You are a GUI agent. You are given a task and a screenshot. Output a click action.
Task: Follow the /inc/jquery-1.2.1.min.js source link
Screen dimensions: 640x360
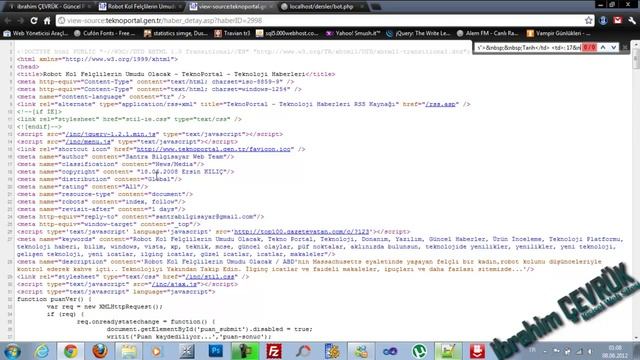110,134
